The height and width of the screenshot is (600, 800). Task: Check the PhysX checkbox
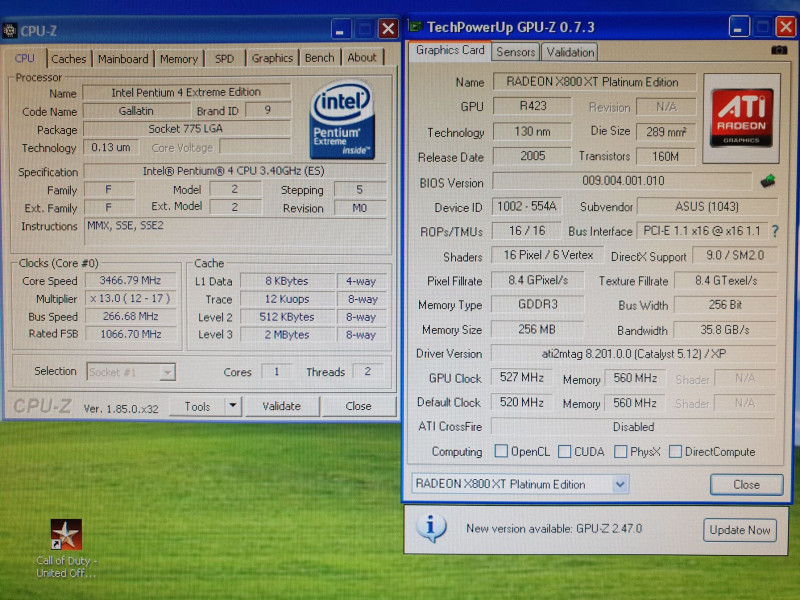tap(620, 452)
